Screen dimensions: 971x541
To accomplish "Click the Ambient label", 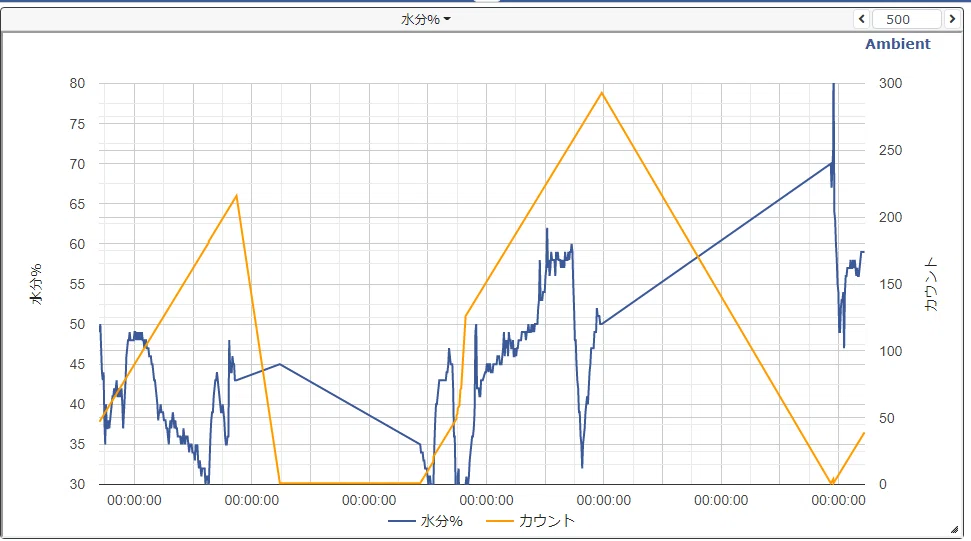I will point(897,44).
